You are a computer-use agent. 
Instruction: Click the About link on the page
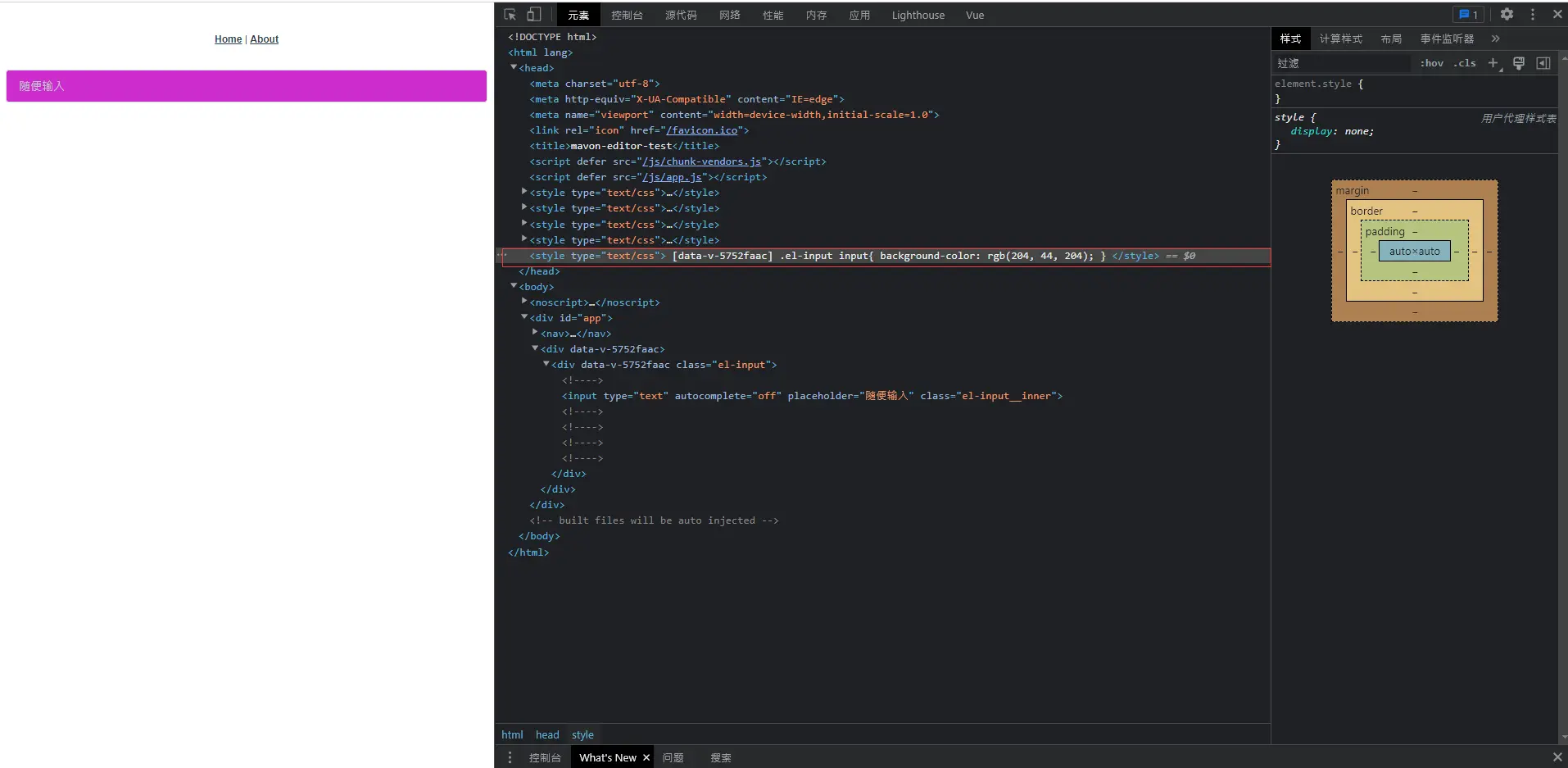264,39
